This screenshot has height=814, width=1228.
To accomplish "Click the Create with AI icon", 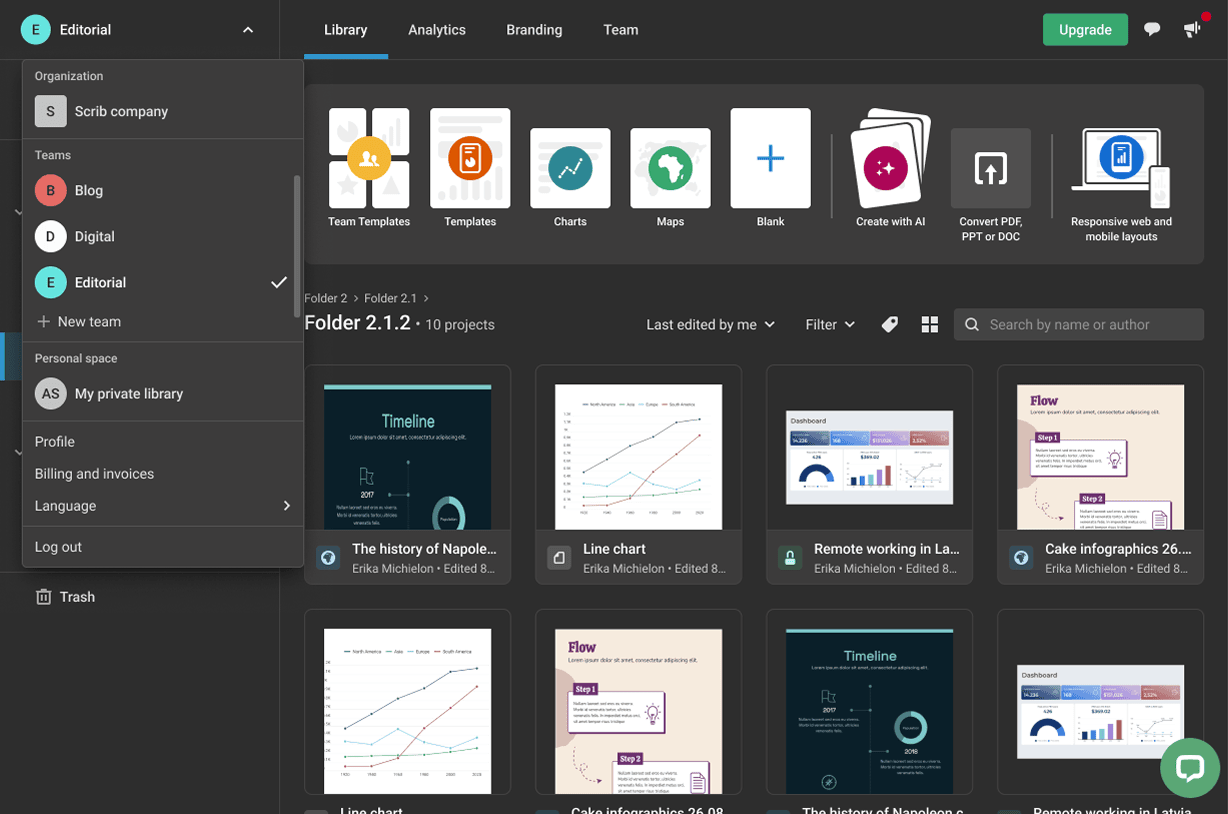I will click(x=890, y=158).
